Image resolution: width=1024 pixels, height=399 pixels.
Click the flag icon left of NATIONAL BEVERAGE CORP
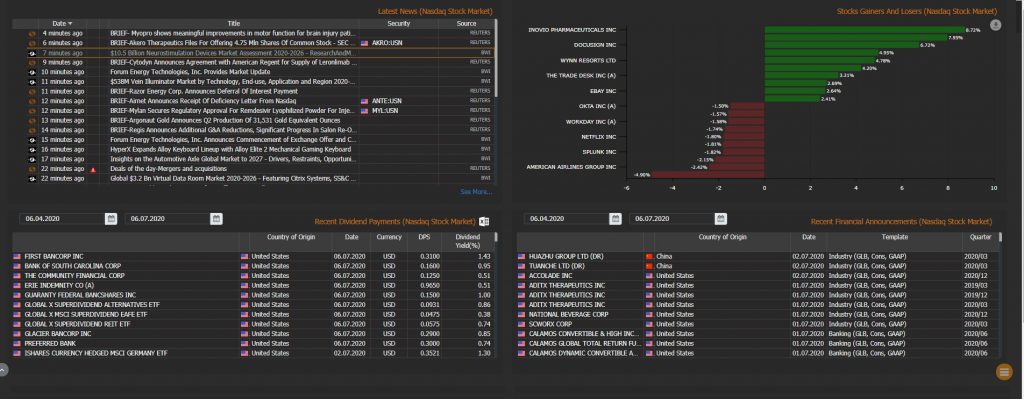522,314
